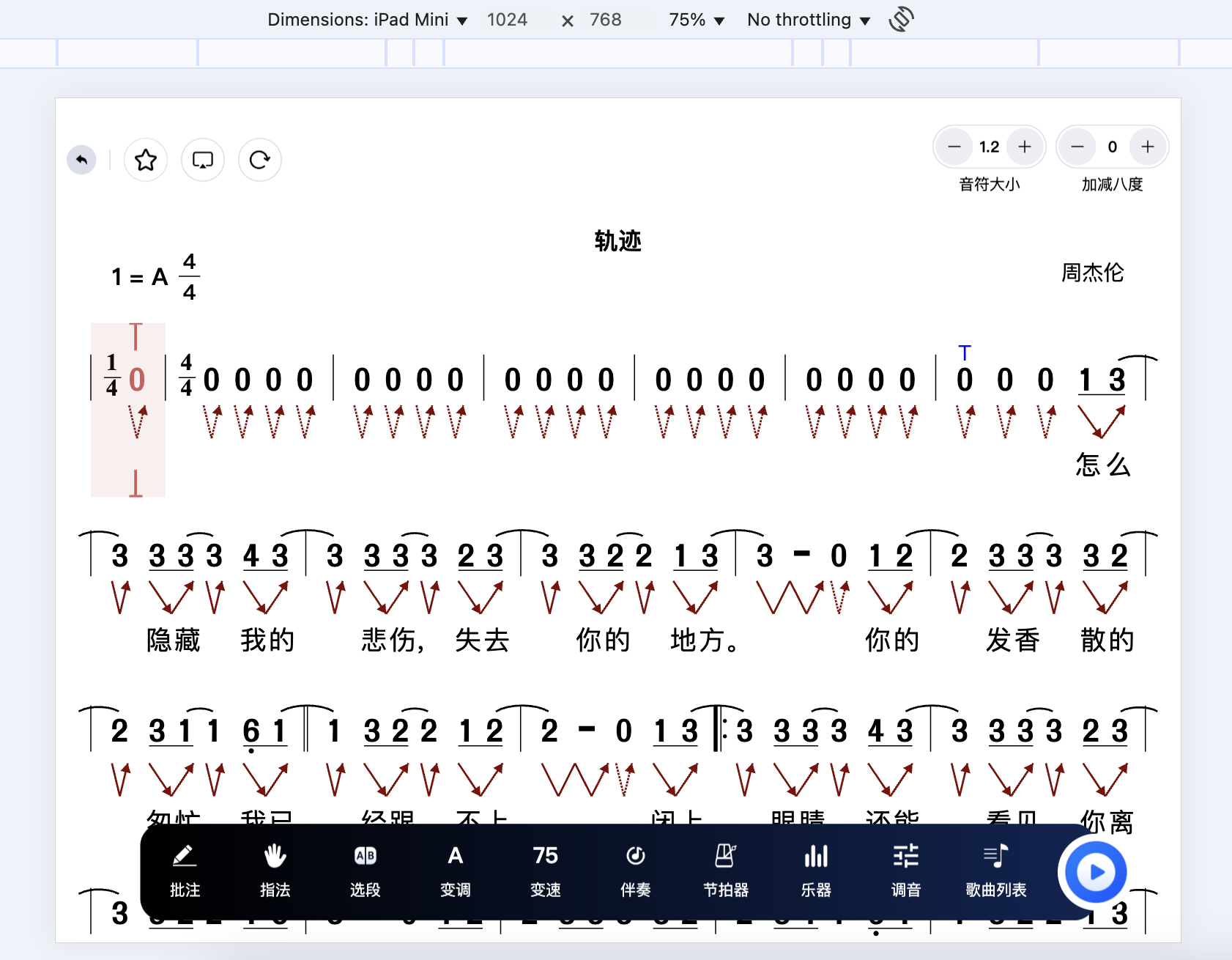Viewport: 1232px width, 960px height.
Task: Open the 指法 fingering hand icon
Action: (275, 871)
